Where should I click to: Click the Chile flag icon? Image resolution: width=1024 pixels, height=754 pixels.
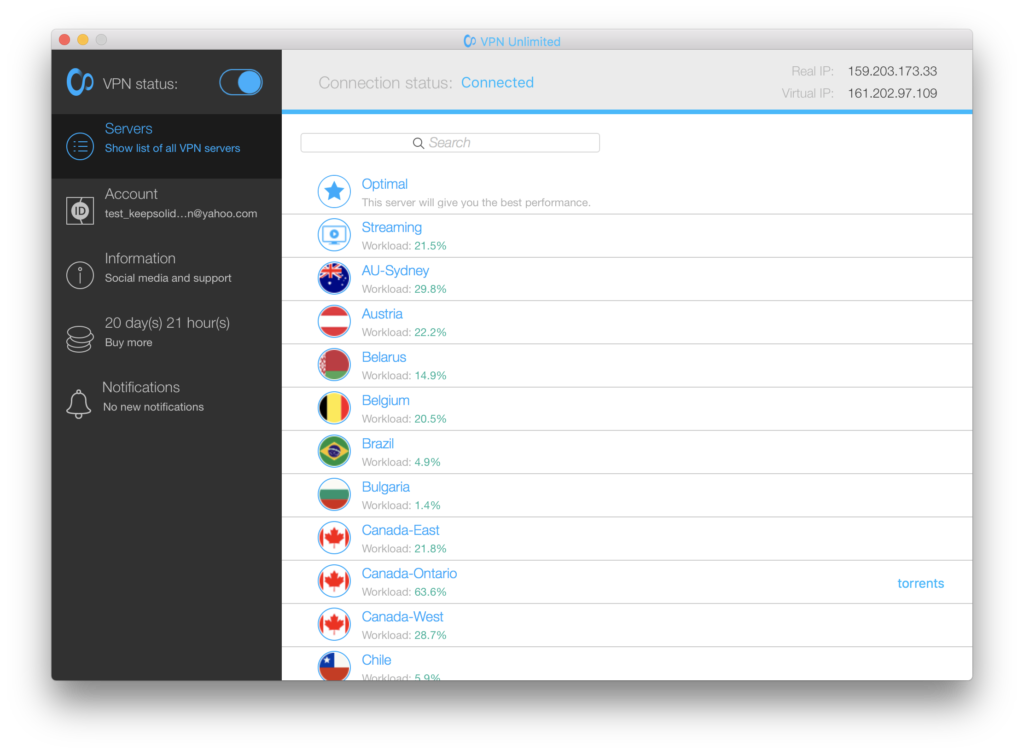(x=334, y=666)
